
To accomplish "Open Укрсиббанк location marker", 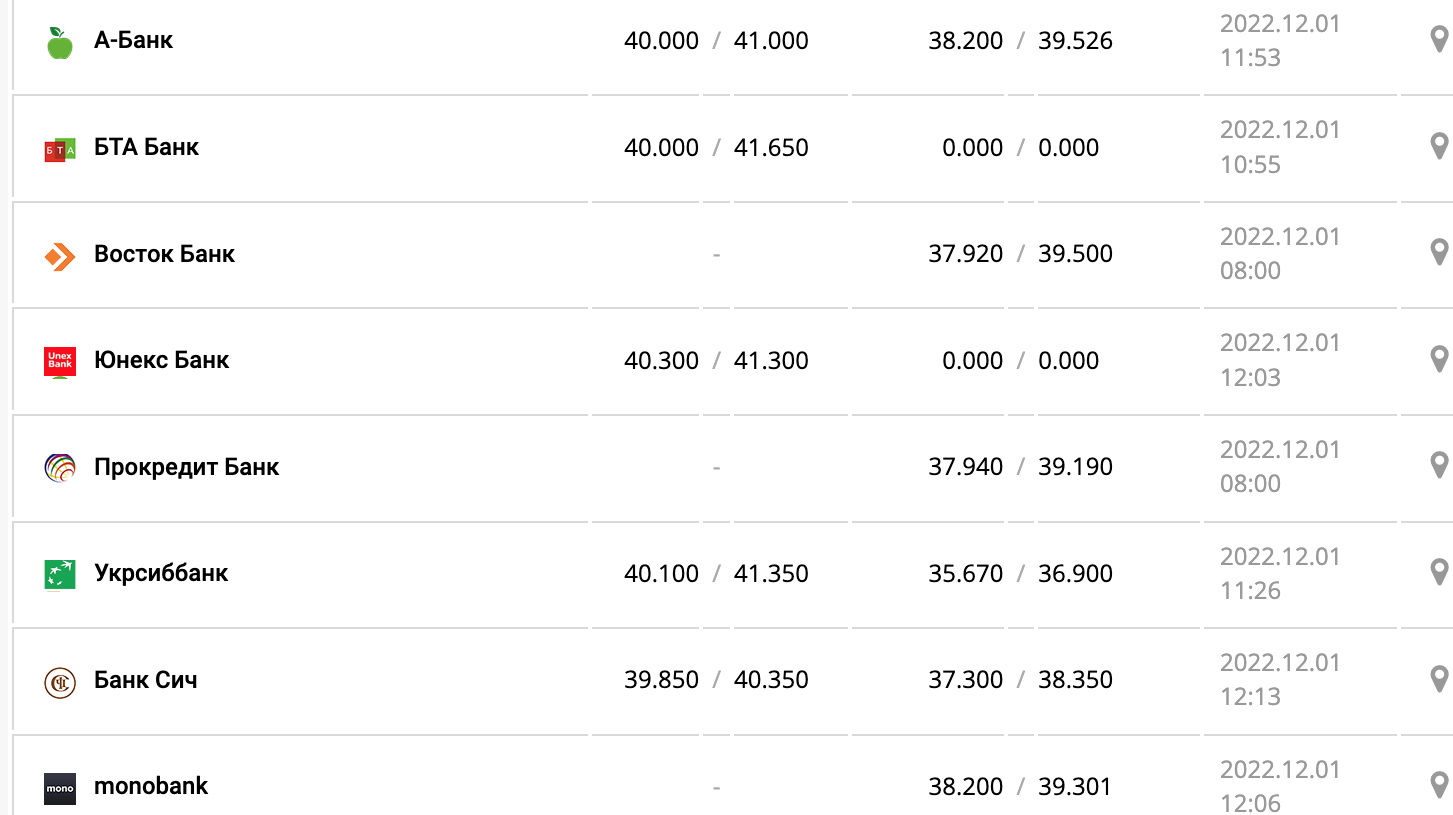I will pyautogui.click(x=1439, y=572).
